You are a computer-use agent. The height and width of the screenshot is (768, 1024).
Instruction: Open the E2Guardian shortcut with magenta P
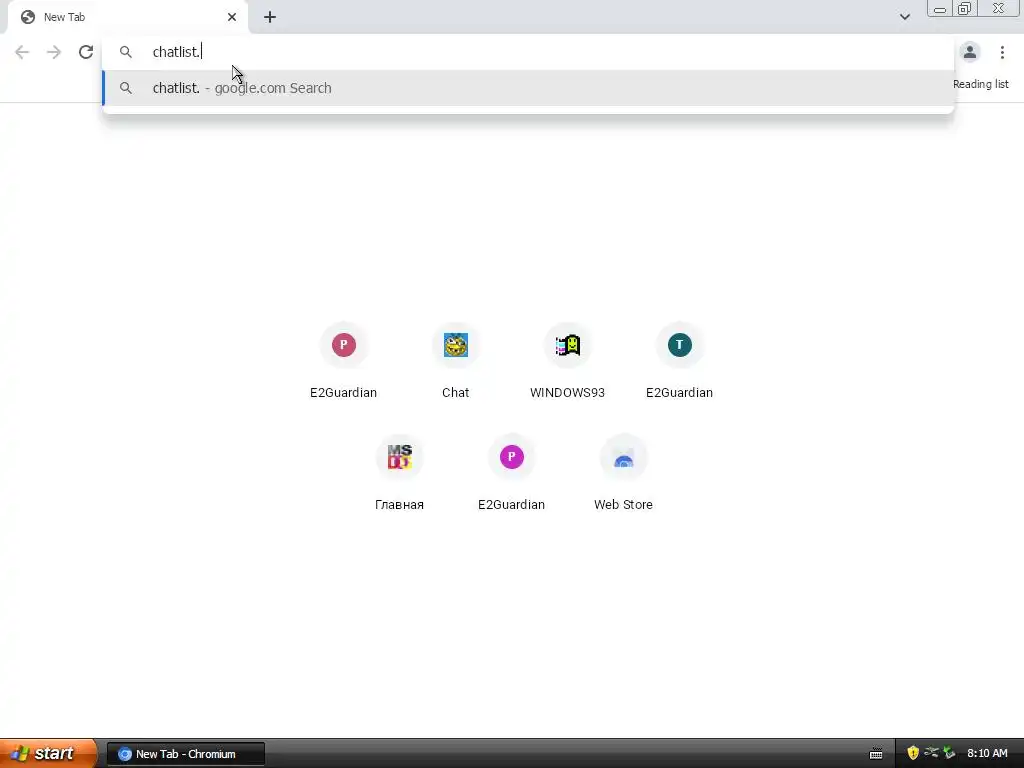[x=511, y=473]
